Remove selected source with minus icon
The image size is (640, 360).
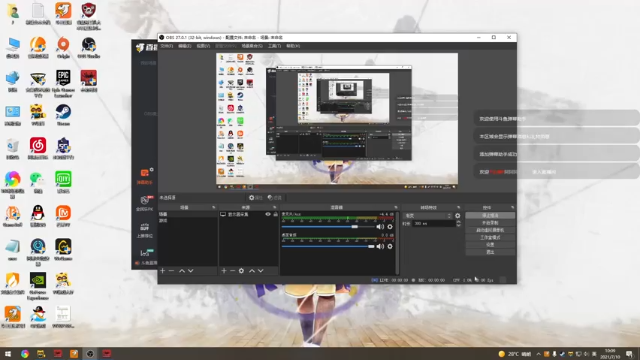232,271
